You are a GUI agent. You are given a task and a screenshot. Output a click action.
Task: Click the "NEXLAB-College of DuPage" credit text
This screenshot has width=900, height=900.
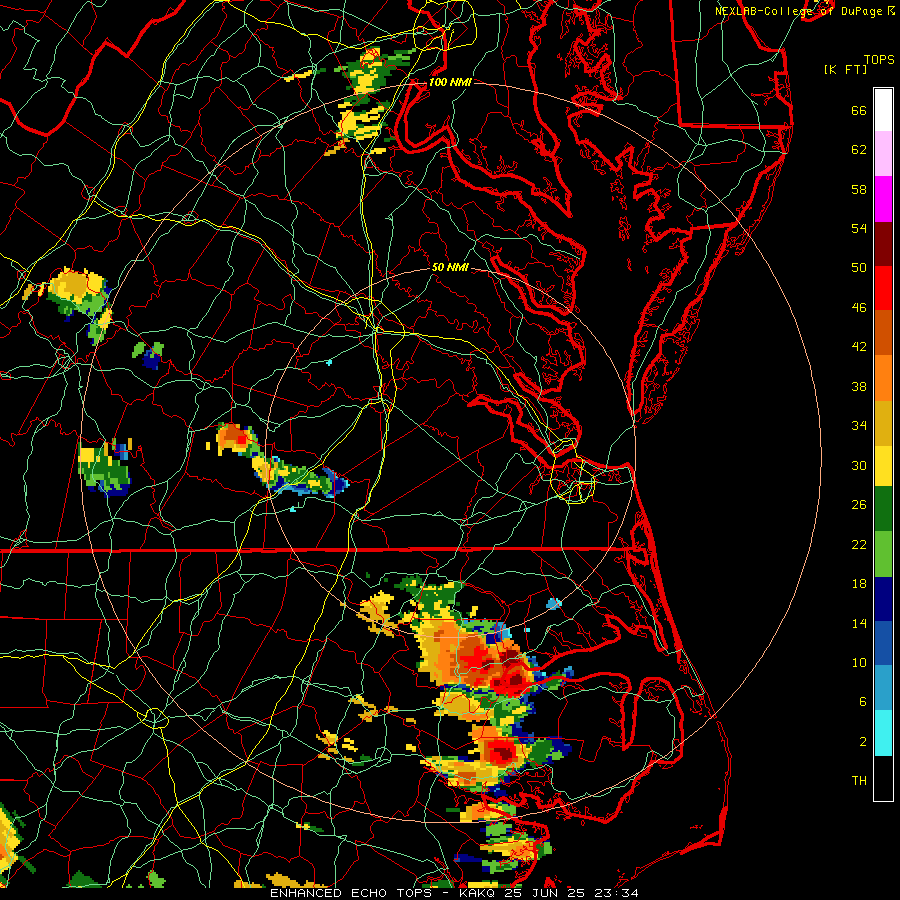798,11
